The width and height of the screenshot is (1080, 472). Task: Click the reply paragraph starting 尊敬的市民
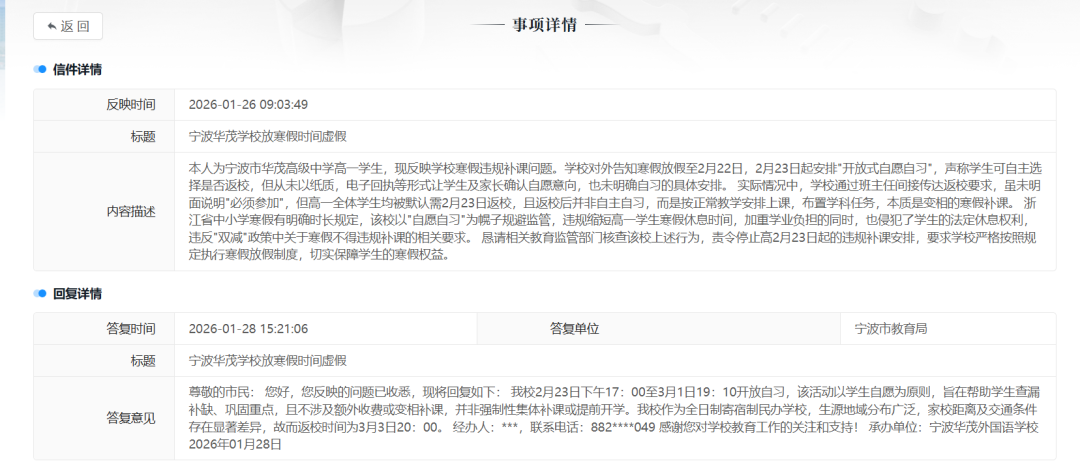[614, 417]
